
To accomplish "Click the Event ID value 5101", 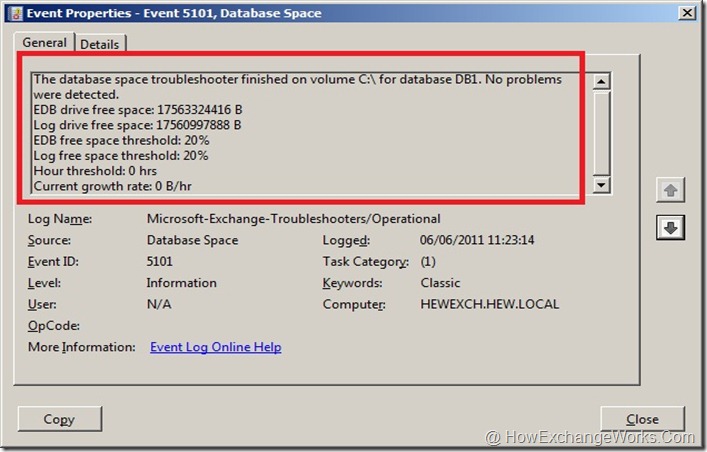I will tap(161, 262).
